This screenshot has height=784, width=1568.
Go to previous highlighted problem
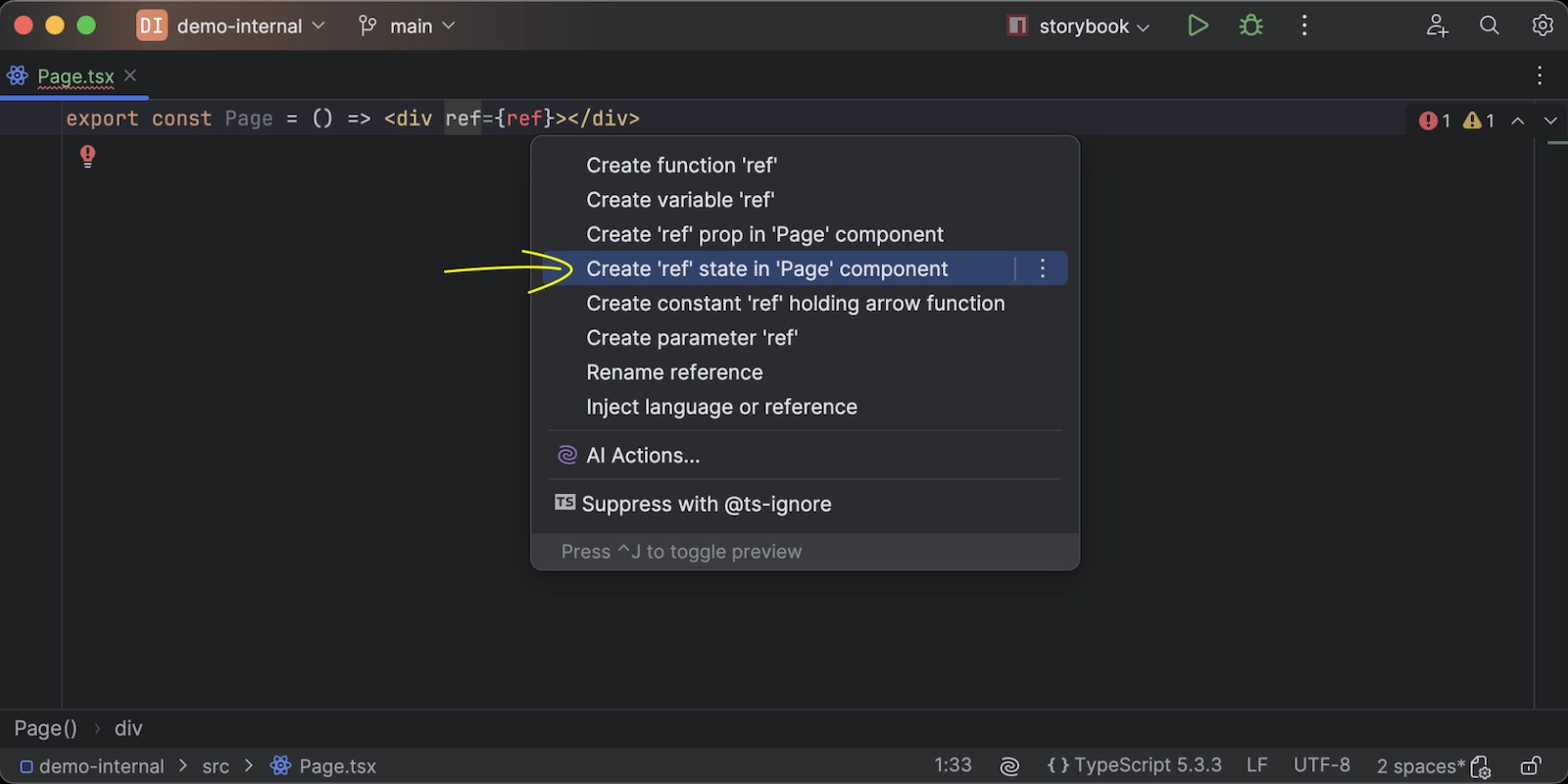point(1518,121)
